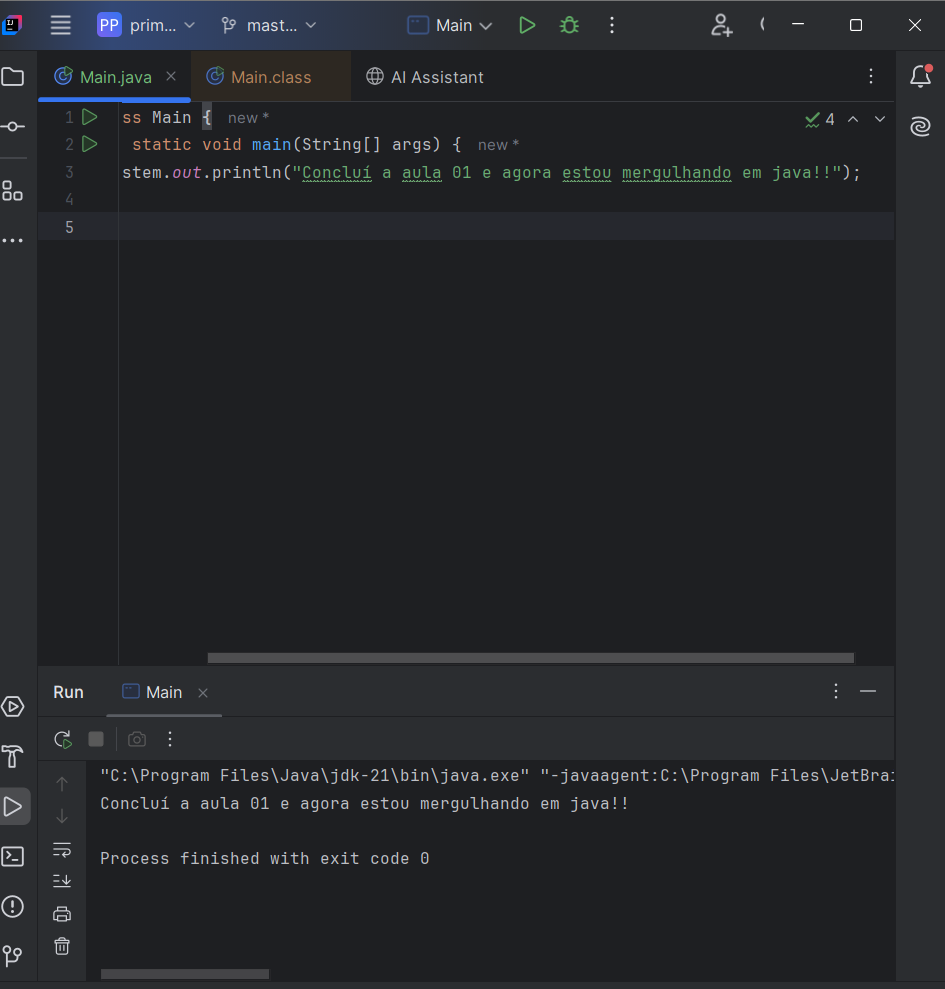This screenshot has height=989, width=945.
Task: Open editor tabs options menu
Action: click(871, 76)
